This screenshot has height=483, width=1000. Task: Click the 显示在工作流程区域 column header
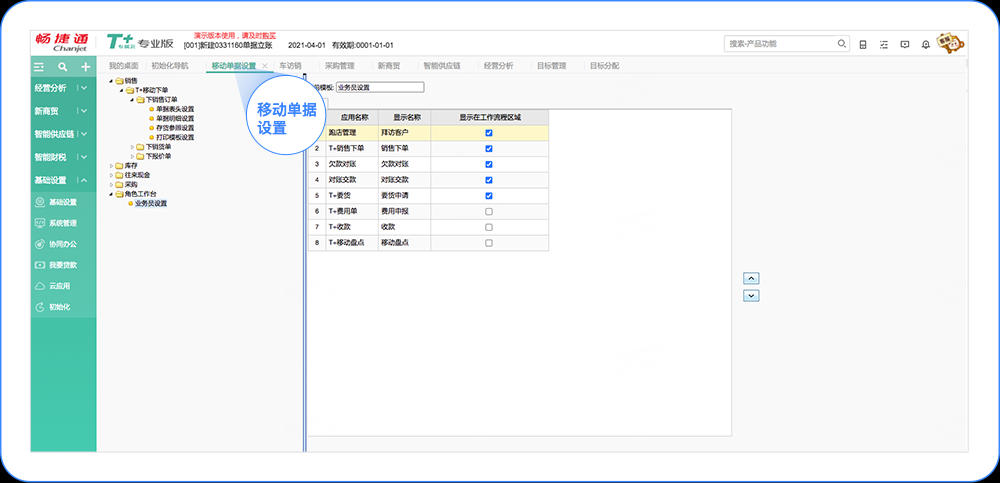(489, 117)
